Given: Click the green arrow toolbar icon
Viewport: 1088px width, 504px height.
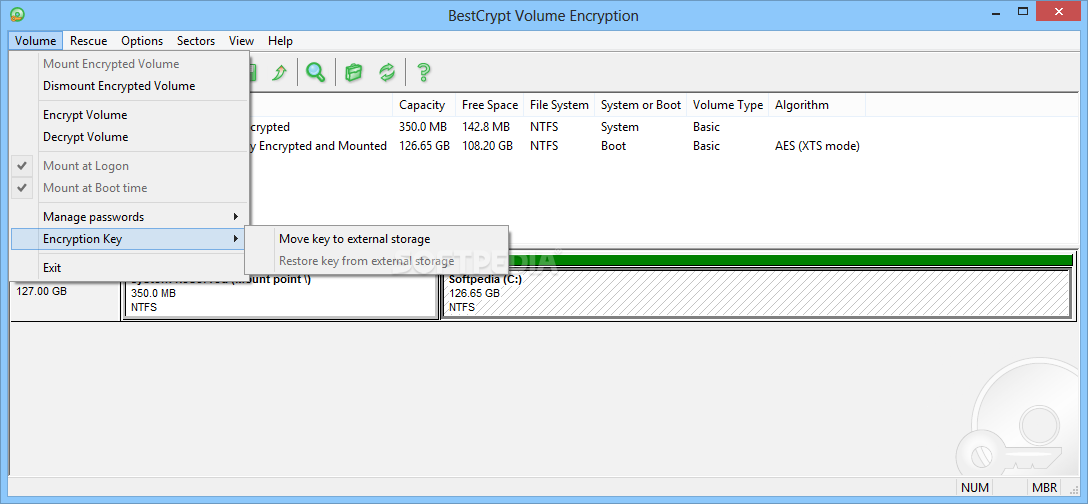Looking at the screenshot, I should [280, 72].
